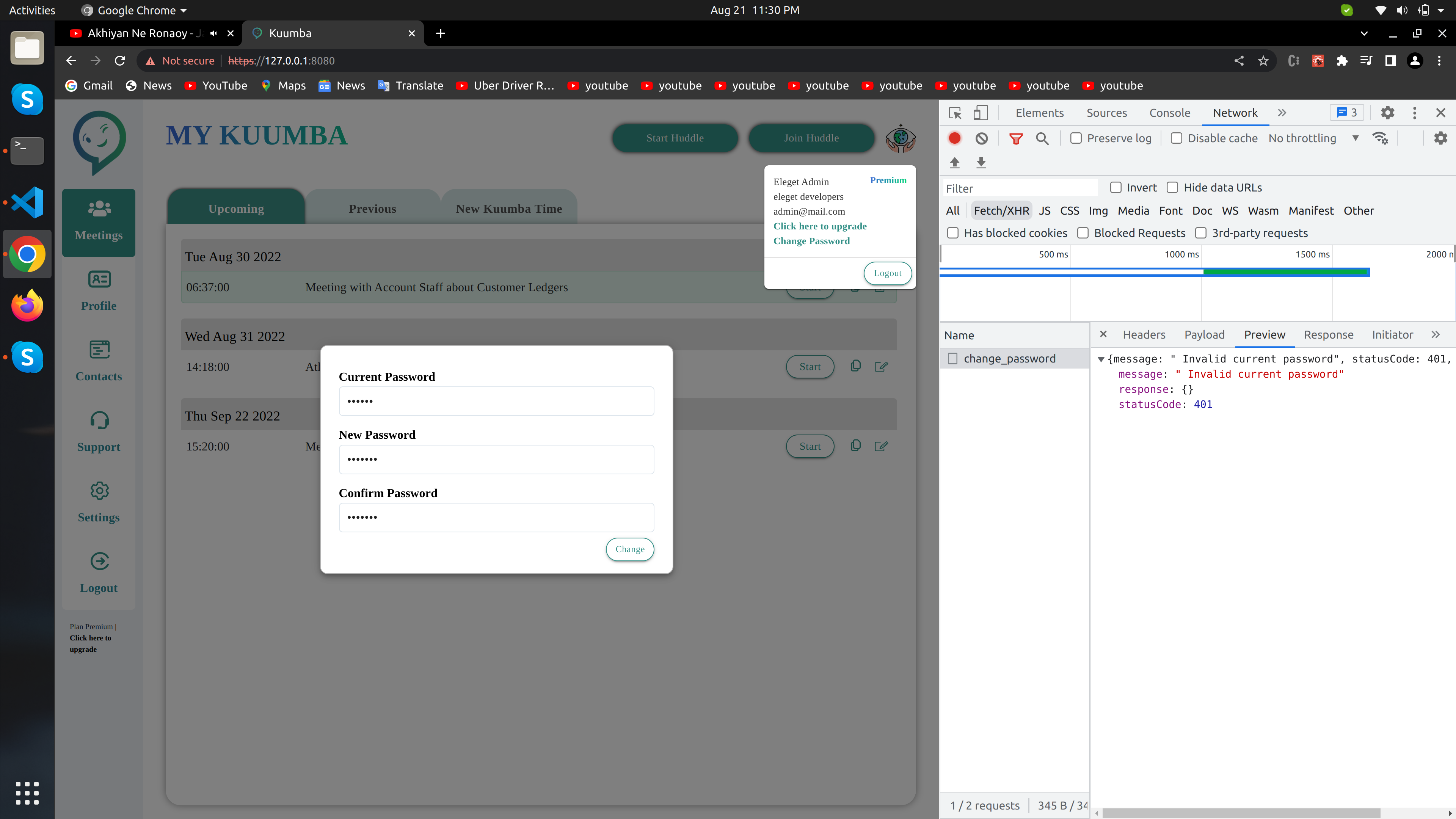Click the network filter funnel icon
The height and width of the screenshot is (819, 1456).
tap(1016, 138)
